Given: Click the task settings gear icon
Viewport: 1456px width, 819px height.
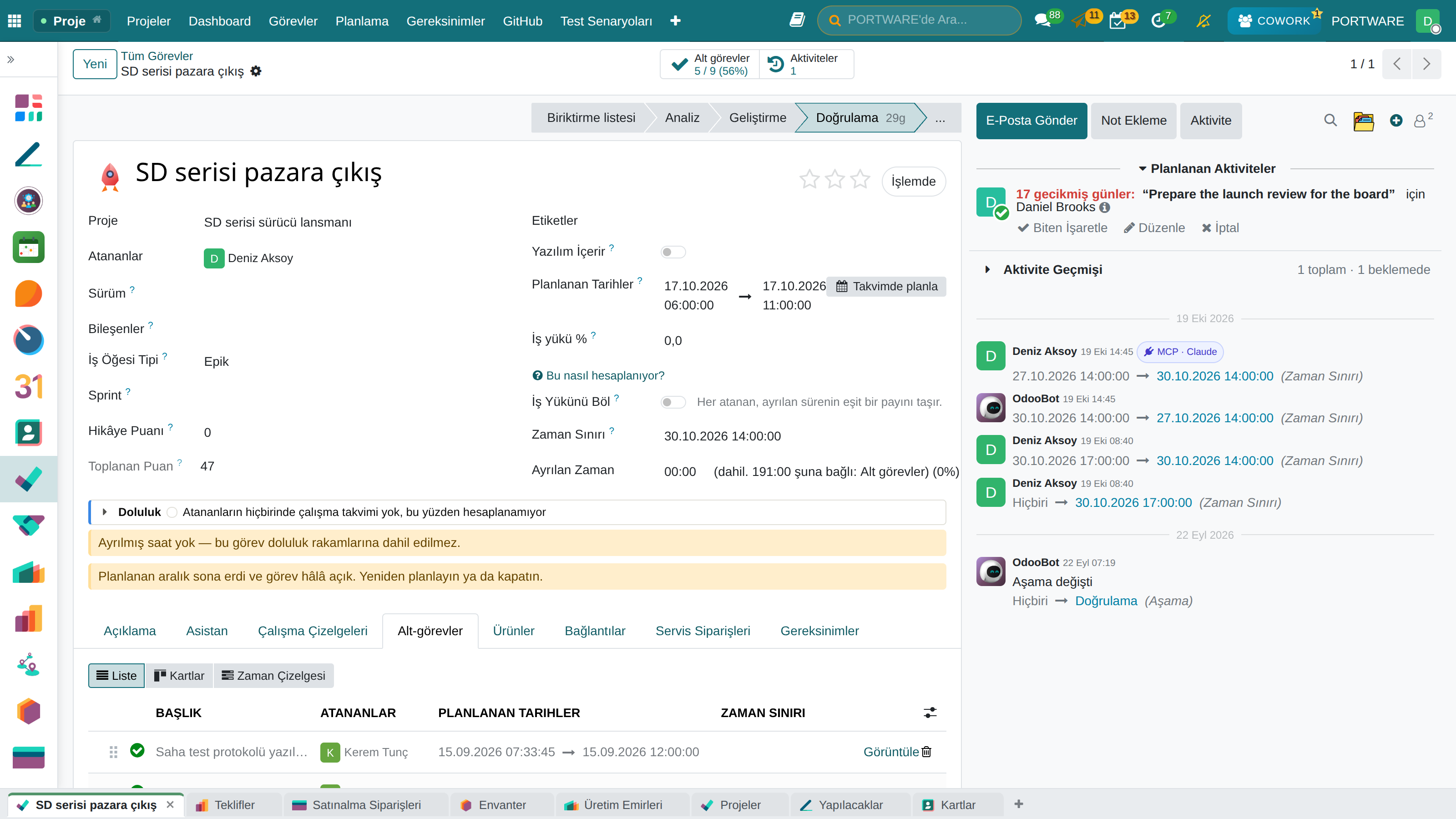Looking at the screenshot, I should point(256,71).
